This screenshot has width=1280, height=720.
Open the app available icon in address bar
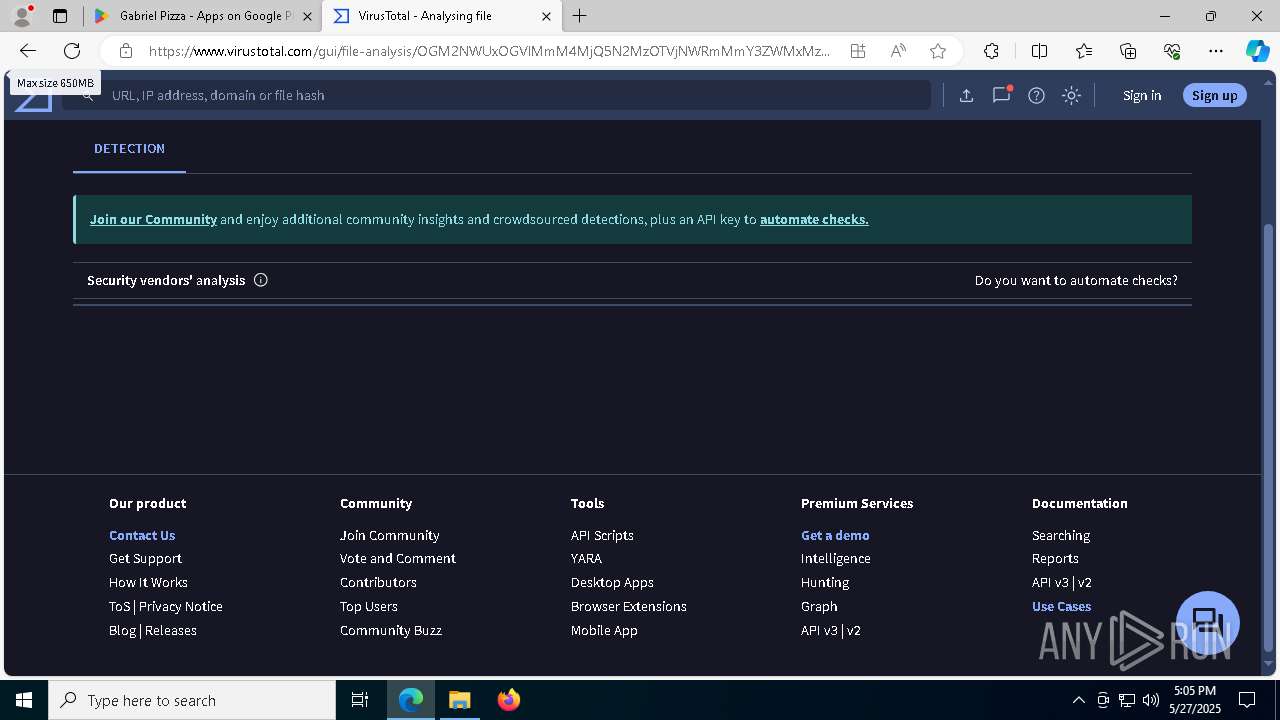(858, 51)
